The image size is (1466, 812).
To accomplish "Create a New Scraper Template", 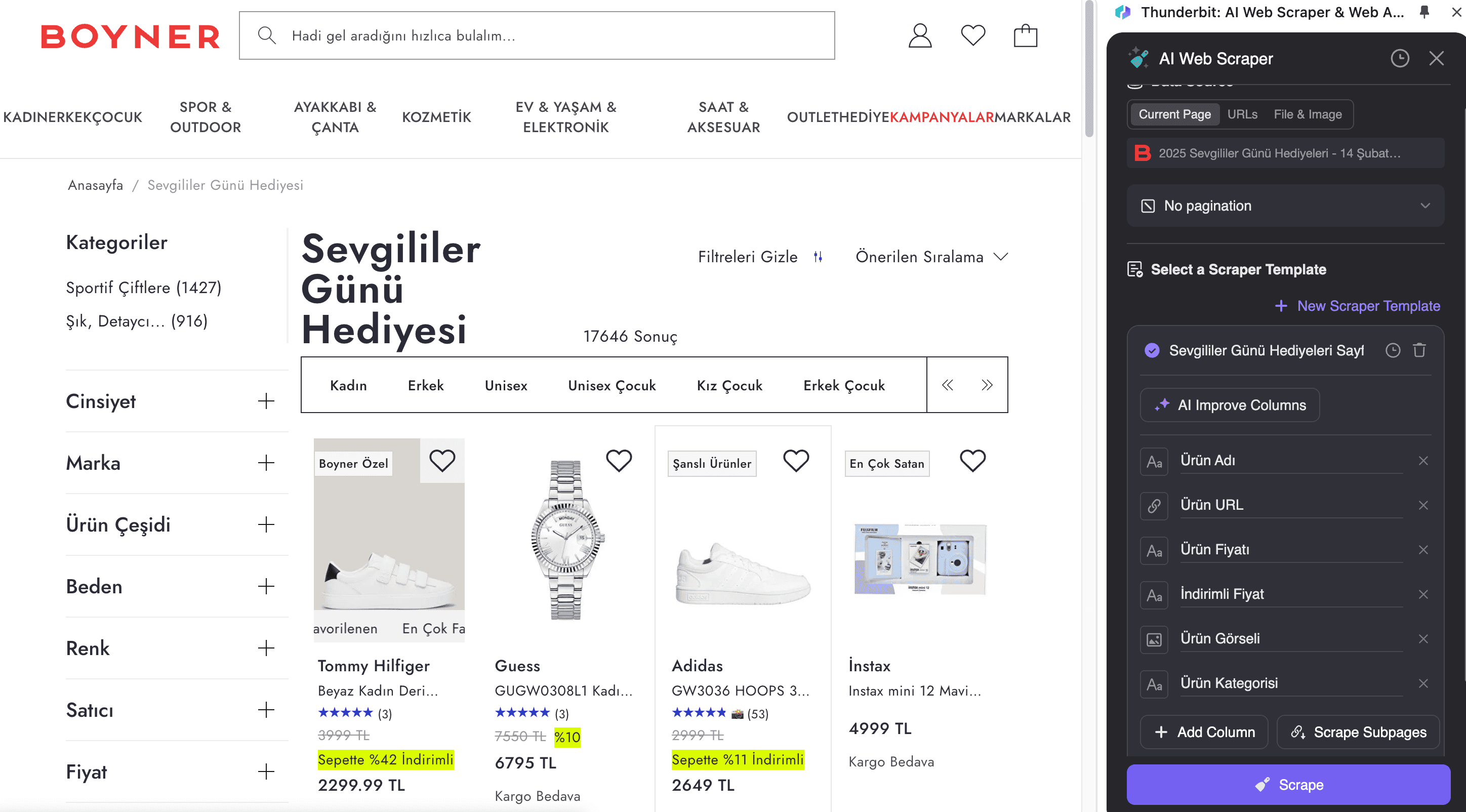I will click(x=1357, y=306).
